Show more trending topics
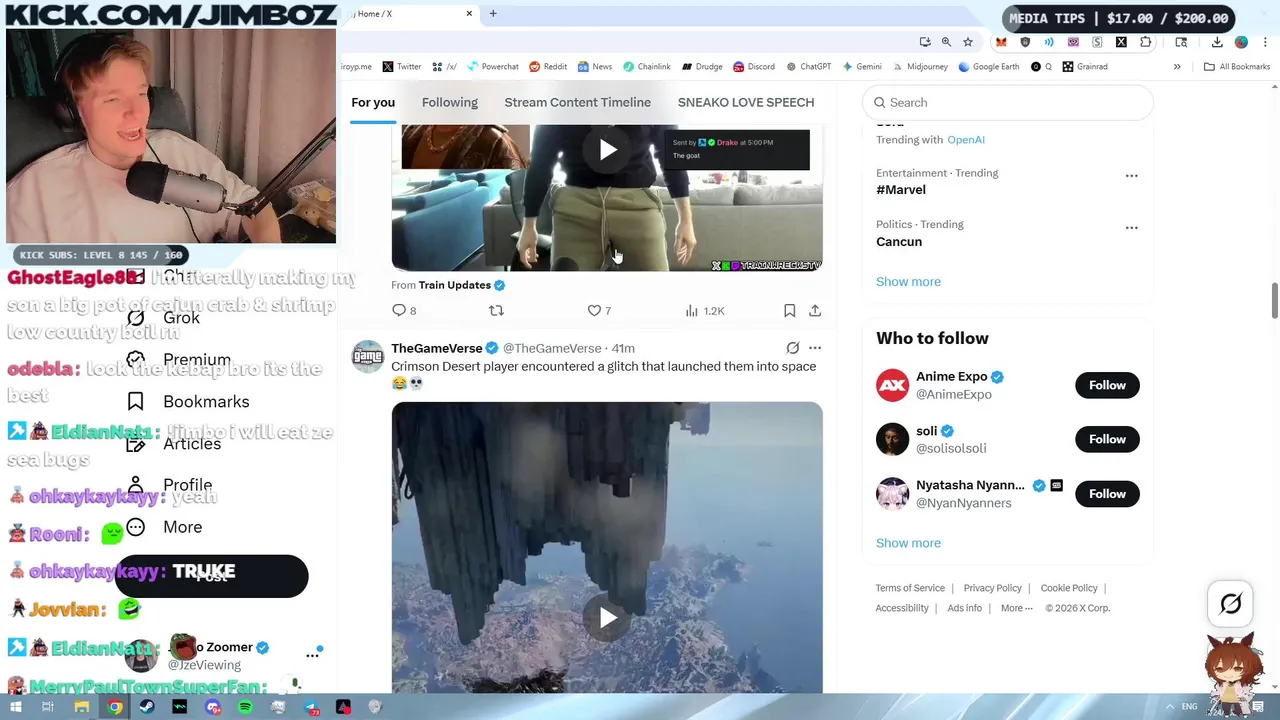The image size is (1280, 720). tap(908, 282)
